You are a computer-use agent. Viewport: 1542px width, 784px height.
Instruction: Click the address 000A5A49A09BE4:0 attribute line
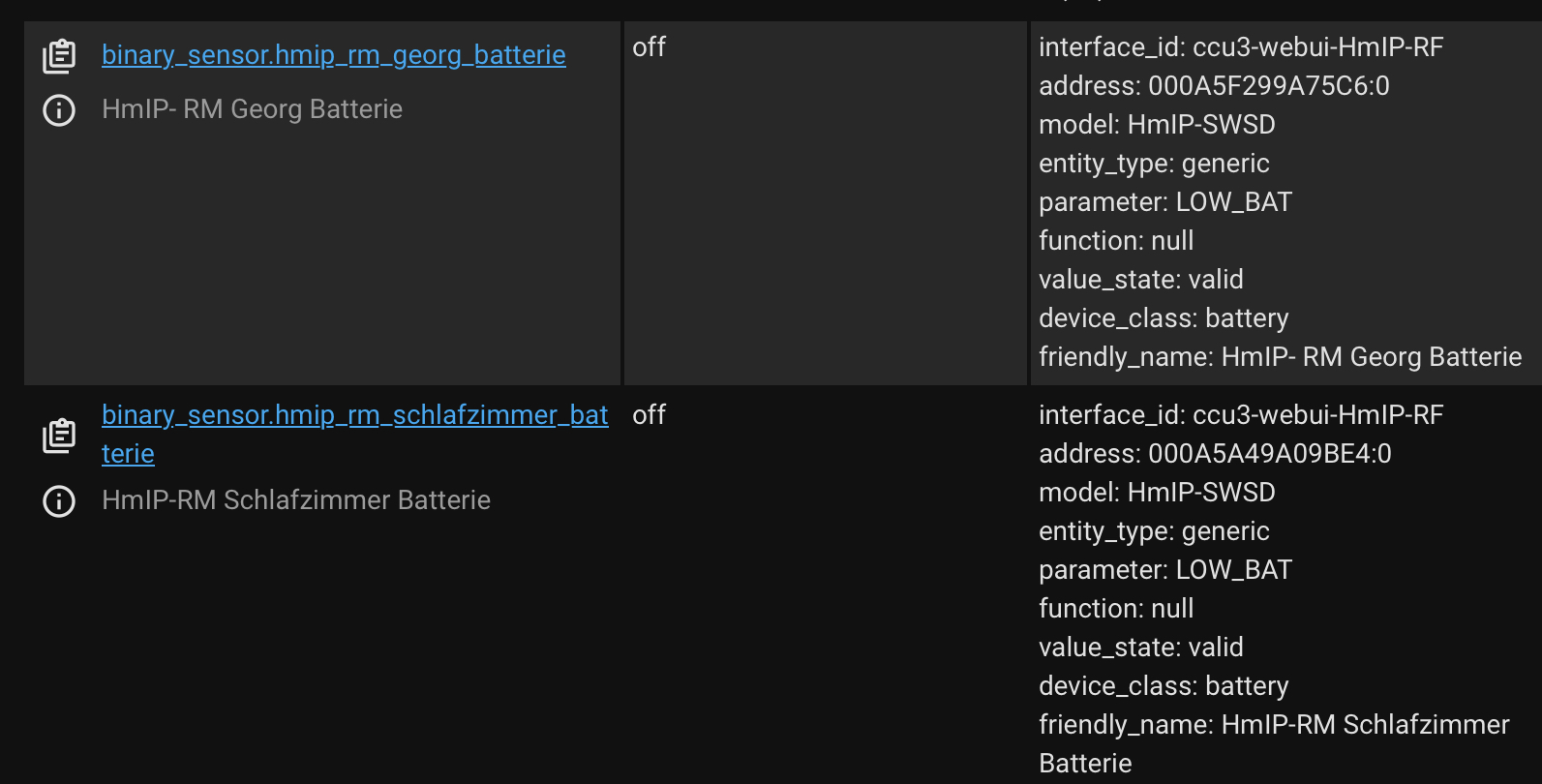tap(1215, 454)
